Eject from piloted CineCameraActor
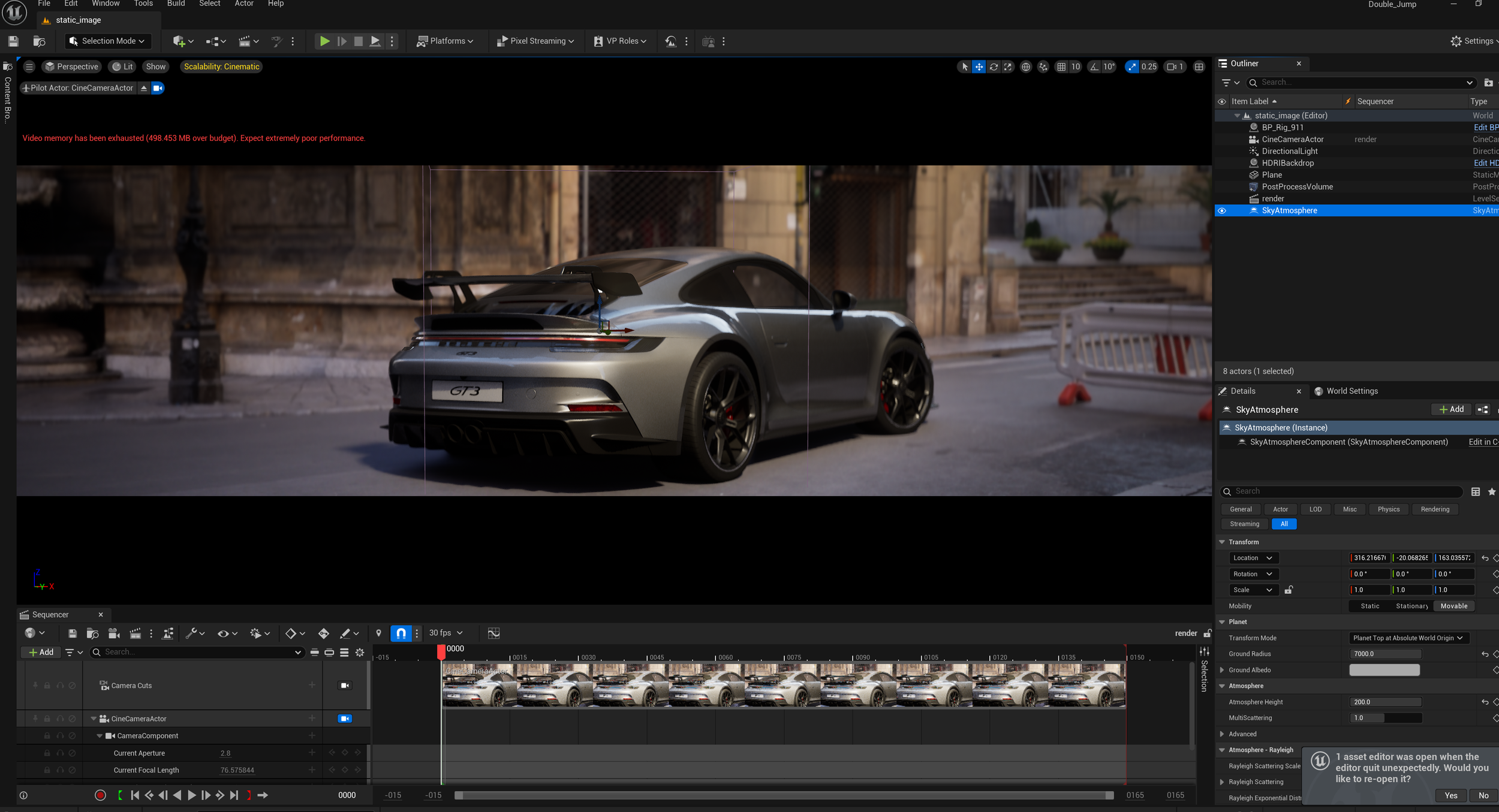1499x812 pixels. 144,88
